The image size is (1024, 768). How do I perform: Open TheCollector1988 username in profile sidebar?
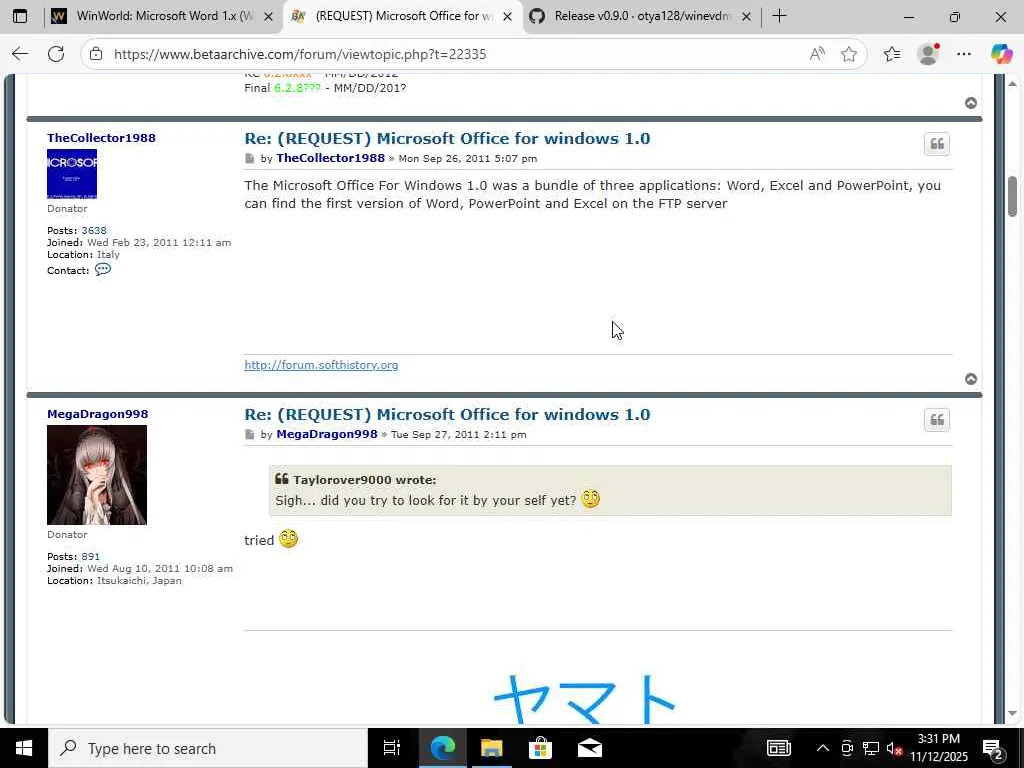point(101,138)
